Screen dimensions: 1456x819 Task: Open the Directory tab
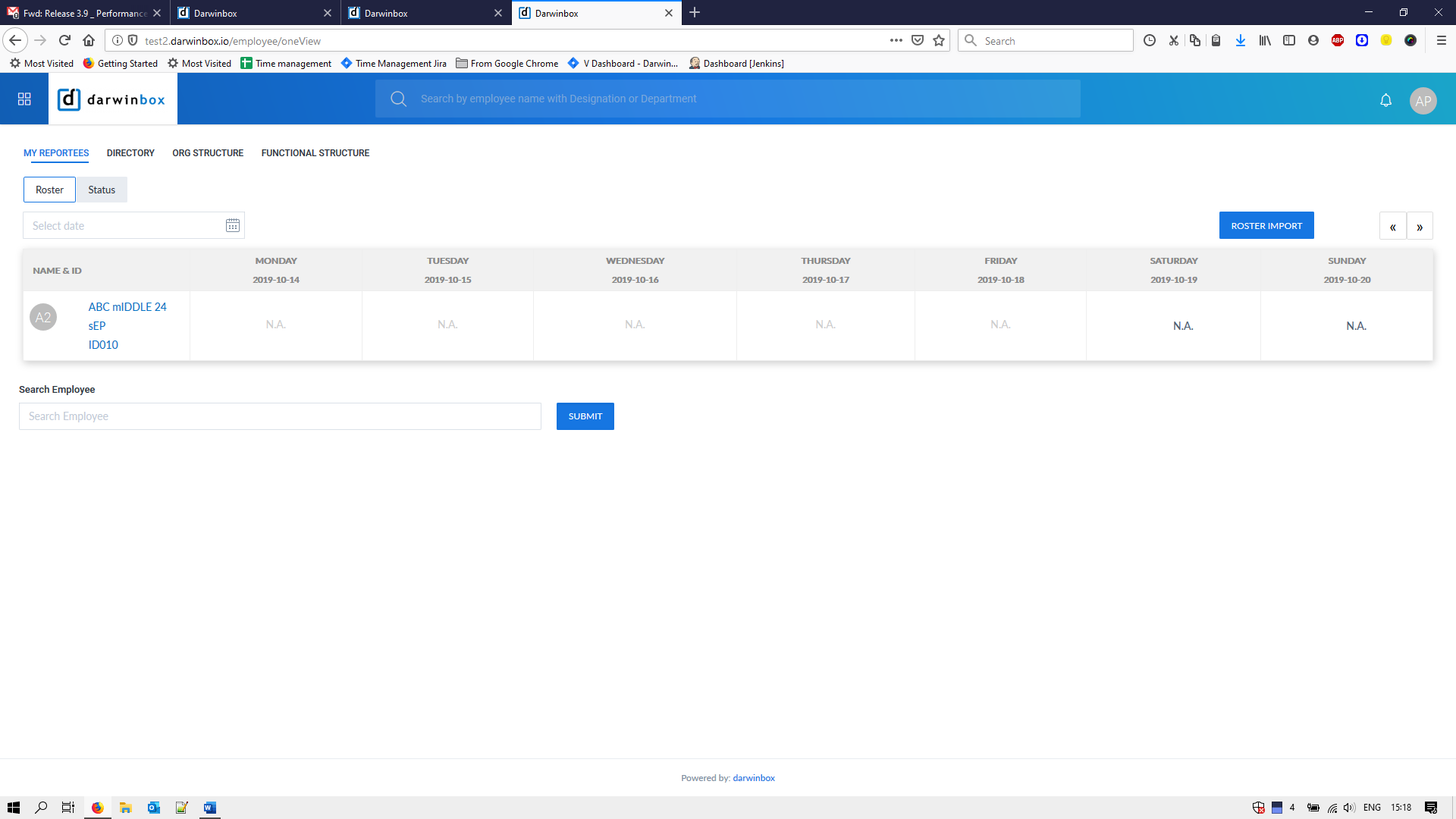coord(130,153)
